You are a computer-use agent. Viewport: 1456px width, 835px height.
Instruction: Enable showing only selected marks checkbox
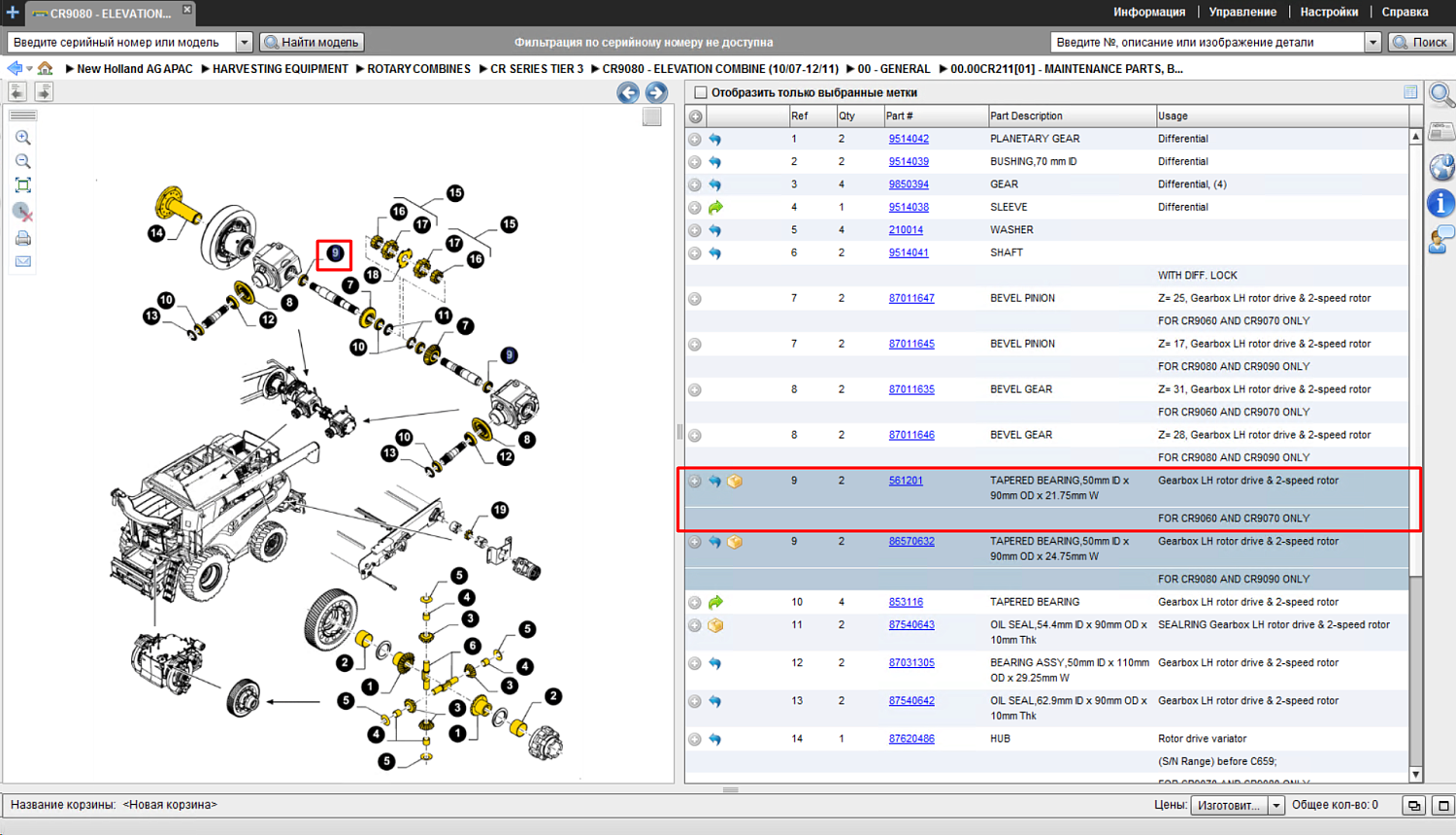[701, 92]
